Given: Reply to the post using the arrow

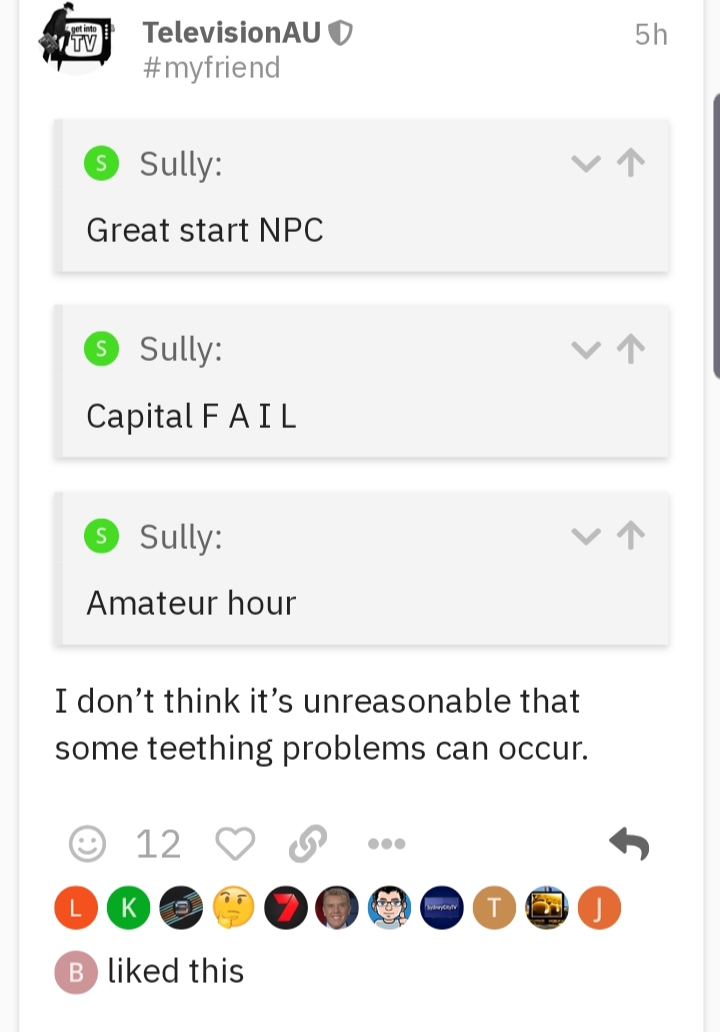Looking at the screenshot, I should (629, 845).
